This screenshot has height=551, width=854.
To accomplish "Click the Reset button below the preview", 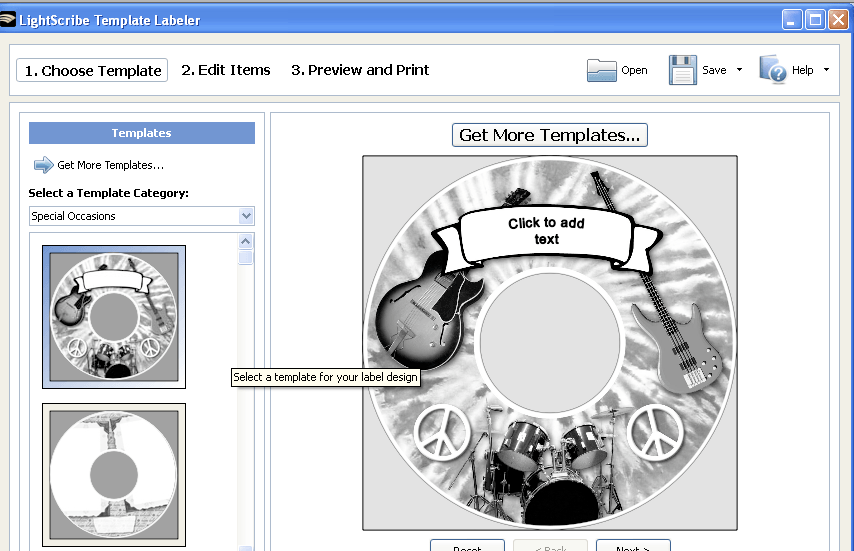I will [467, 546].
